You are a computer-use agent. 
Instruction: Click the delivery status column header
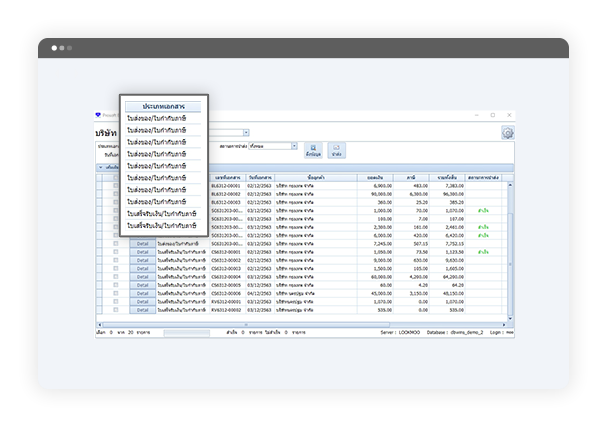click(483, 177)
